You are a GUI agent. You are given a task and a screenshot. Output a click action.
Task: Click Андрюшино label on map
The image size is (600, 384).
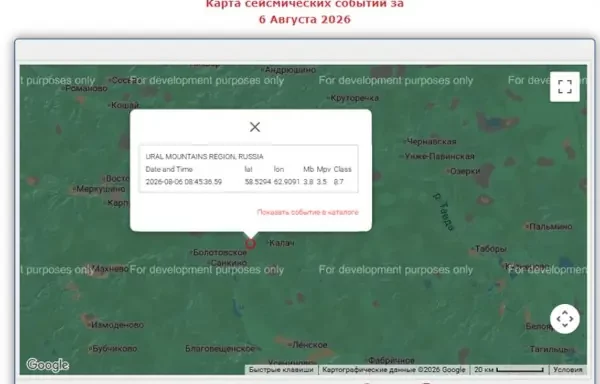[290, 70]
